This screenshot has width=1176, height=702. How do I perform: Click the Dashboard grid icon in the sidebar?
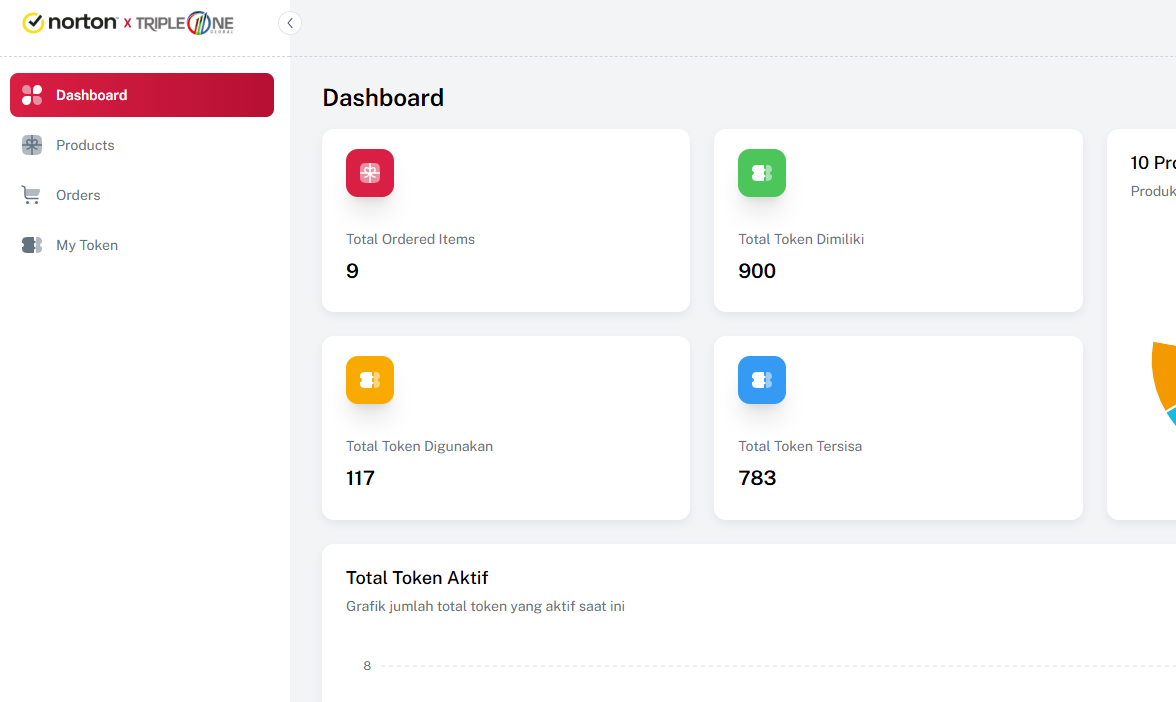point(32,95)
